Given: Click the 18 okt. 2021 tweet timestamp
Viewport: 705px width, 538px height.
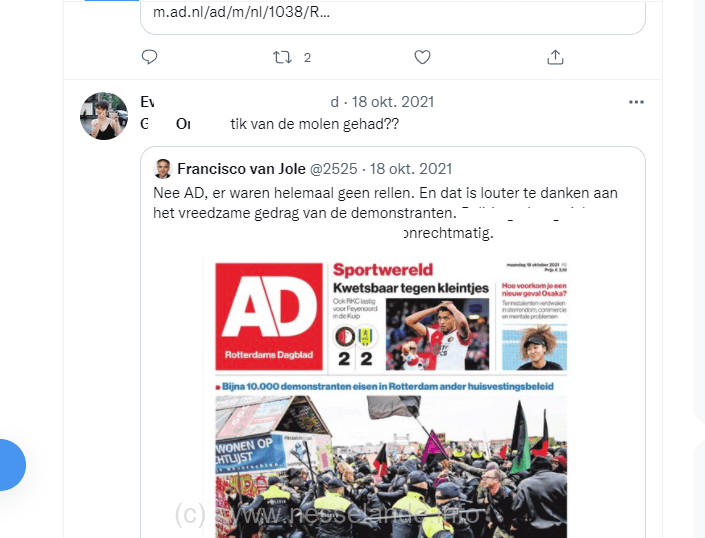Looking at the screenshot, I should [x=393, y=102].
